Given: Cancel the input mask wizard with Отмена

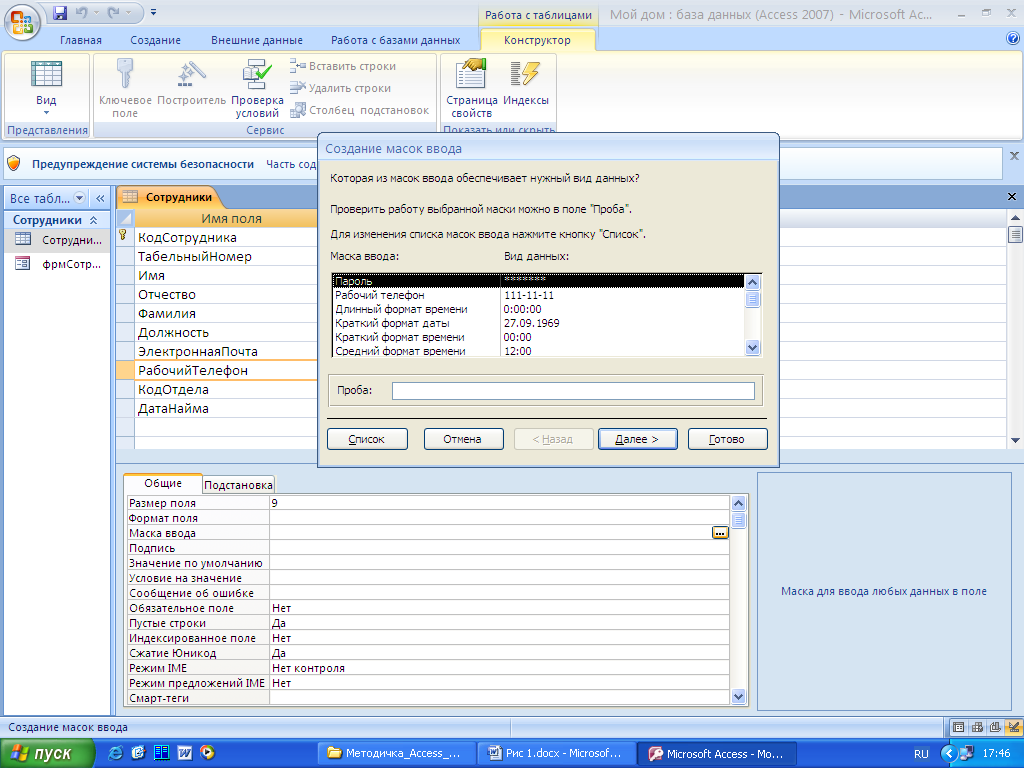Looking at the screenshot, I should coord(463,439).
